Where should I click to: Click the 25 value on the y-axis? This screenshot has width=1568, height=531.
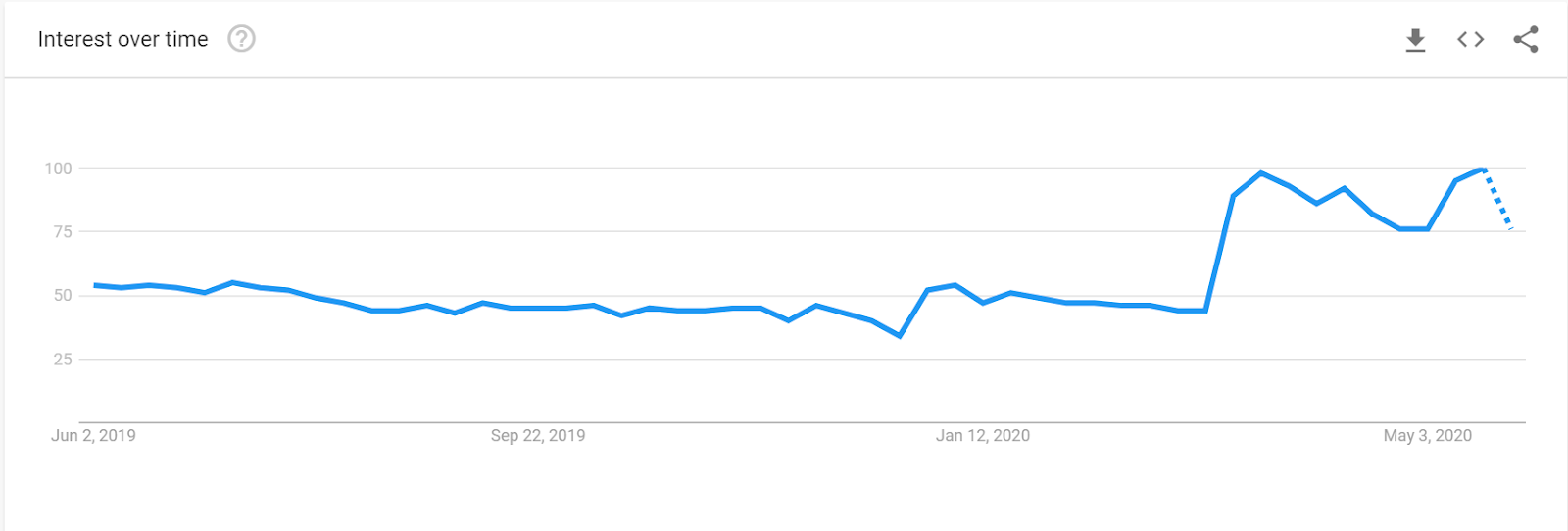point(63,360)
